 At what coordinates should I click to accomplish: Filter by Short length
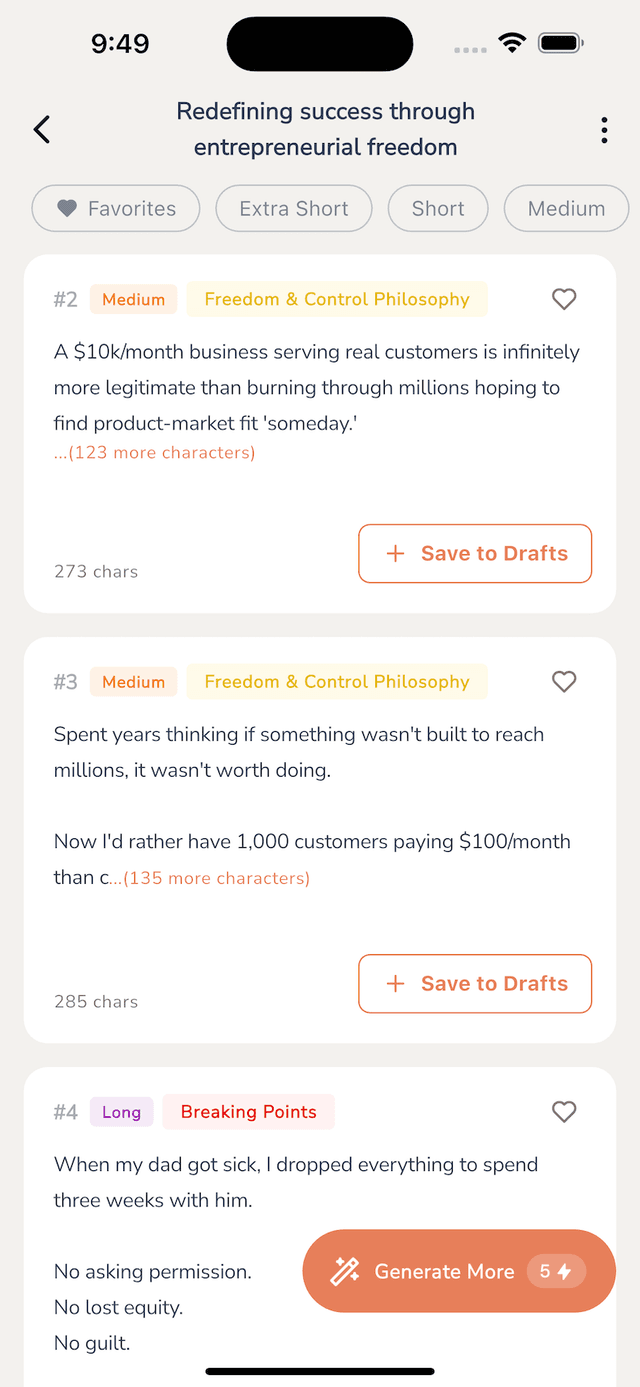438,209
